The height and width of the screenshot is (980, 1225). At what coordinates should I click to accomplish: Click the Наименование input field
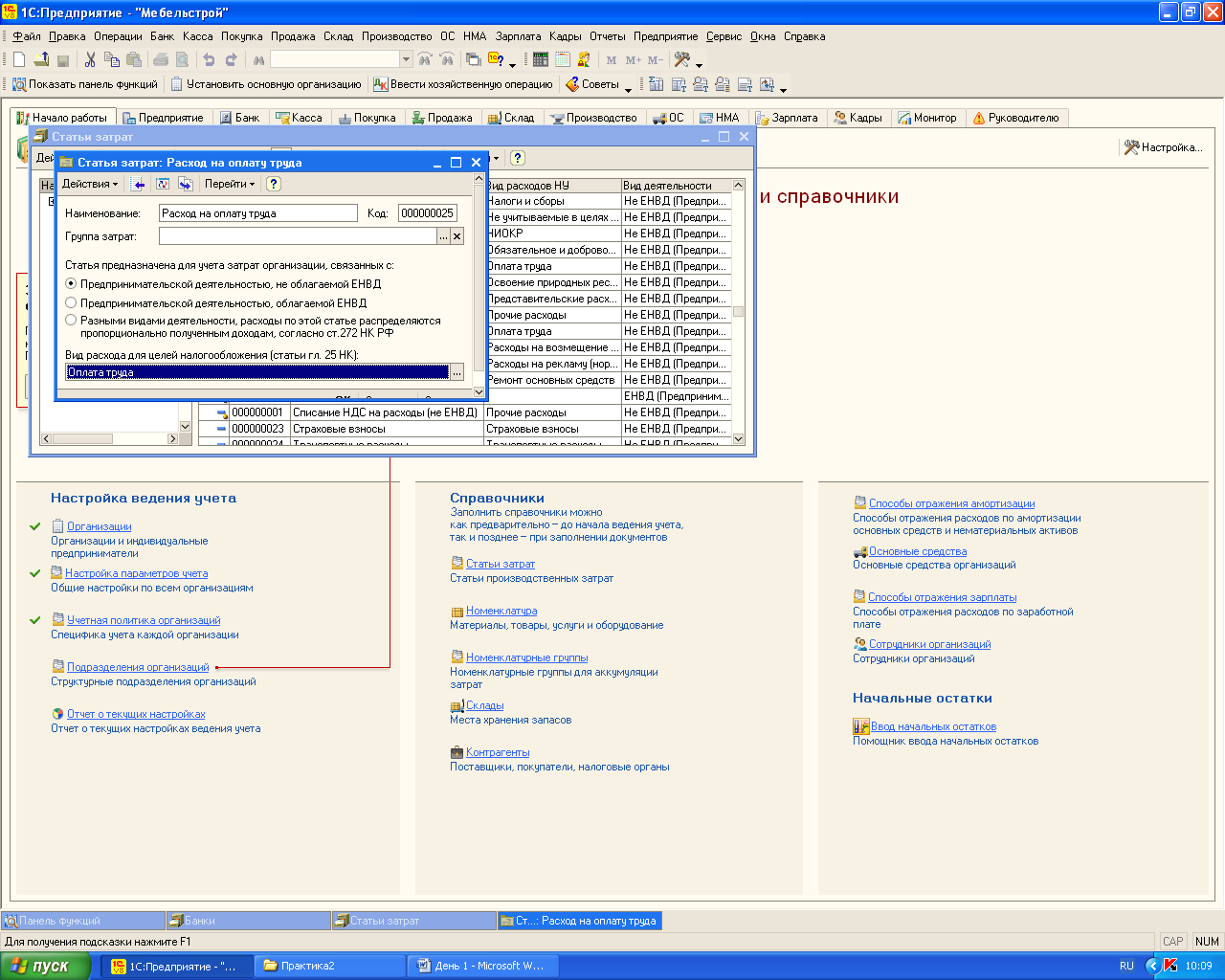coord(258,213)
